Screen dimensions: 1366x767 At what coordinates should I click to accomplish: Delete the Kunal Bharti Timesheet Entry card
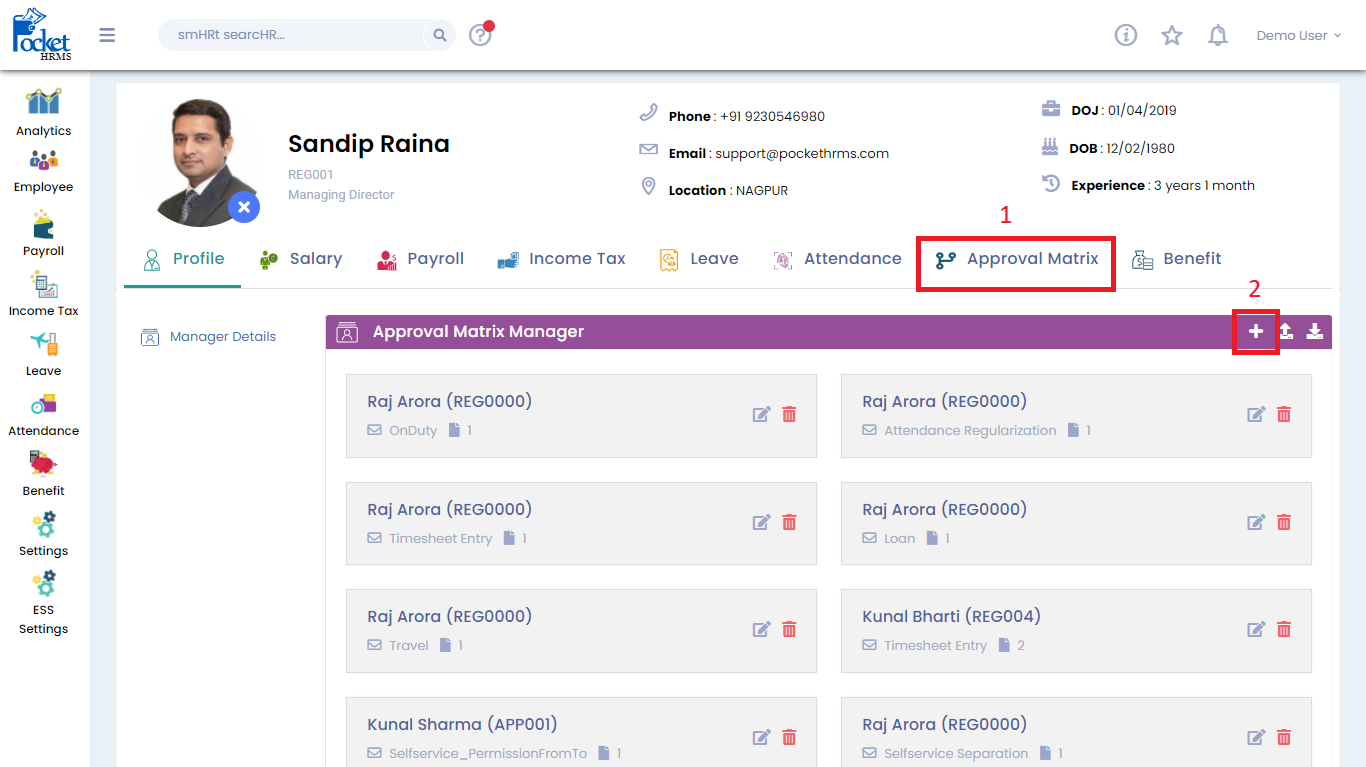(1284, 629)
